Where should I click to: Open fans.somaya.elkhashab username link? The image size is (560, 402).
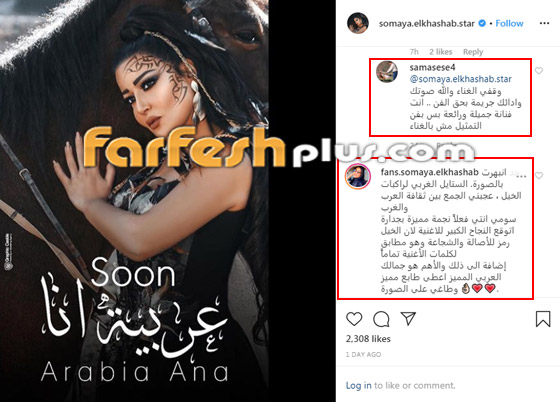pyautogui.click(x=429, y=172)
